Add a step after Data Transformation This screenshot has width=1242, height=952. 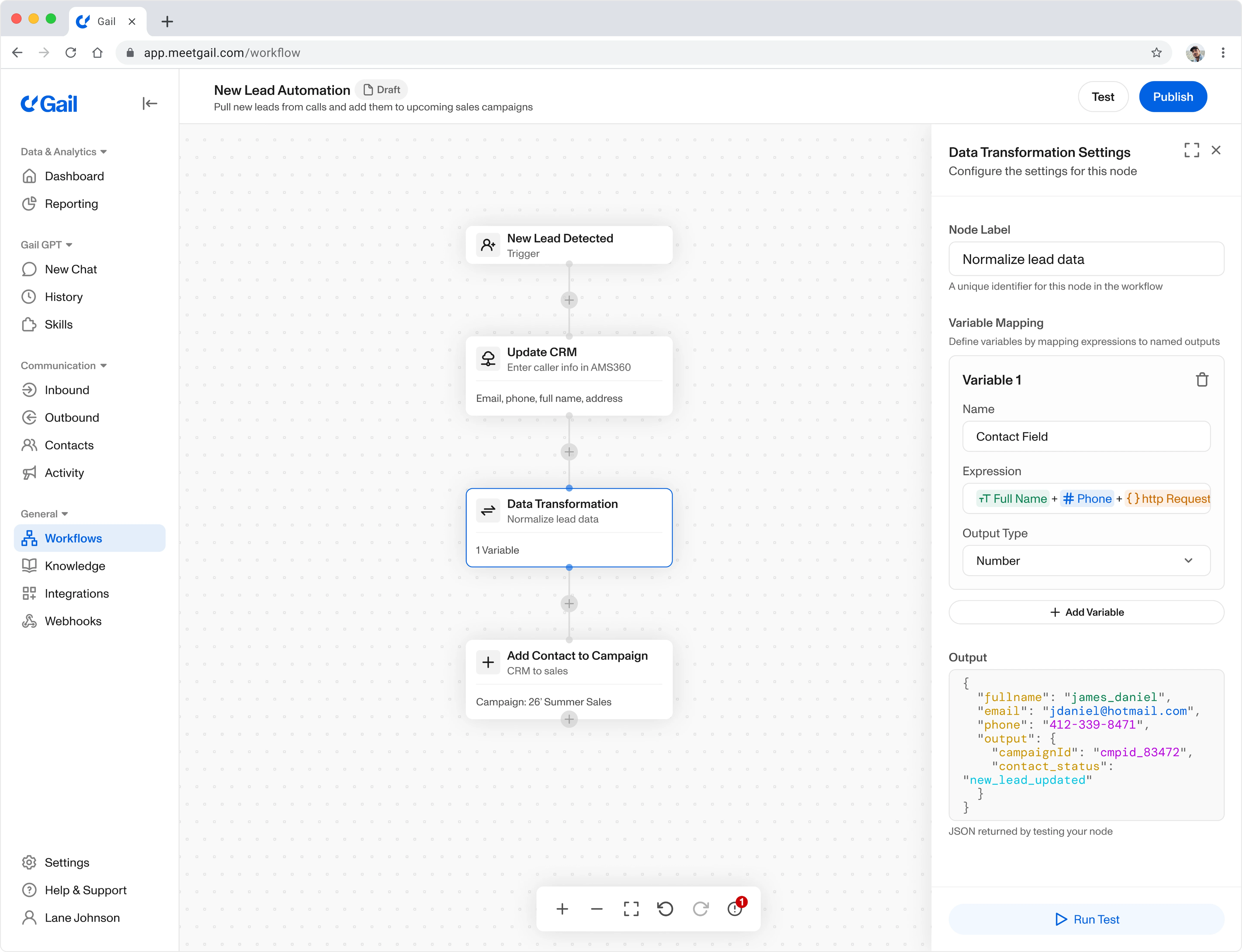pos(569,603)
